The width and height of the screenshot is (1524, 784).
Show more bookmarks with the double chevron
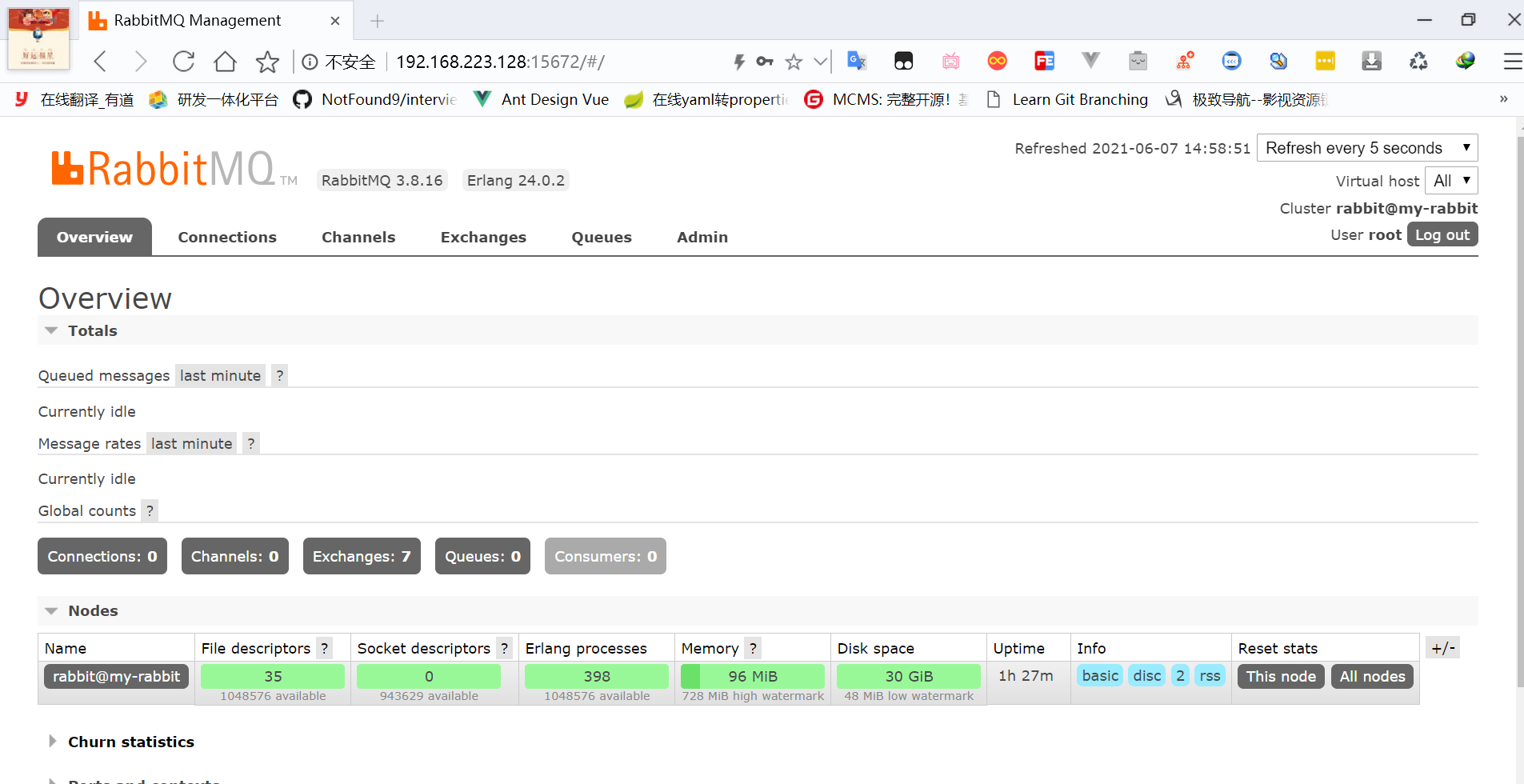point(1503,99)
